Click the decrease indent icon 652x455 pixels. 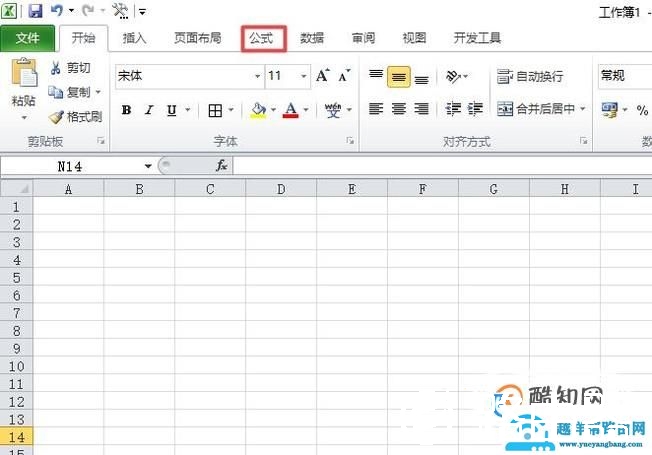[x=453, y=109]
